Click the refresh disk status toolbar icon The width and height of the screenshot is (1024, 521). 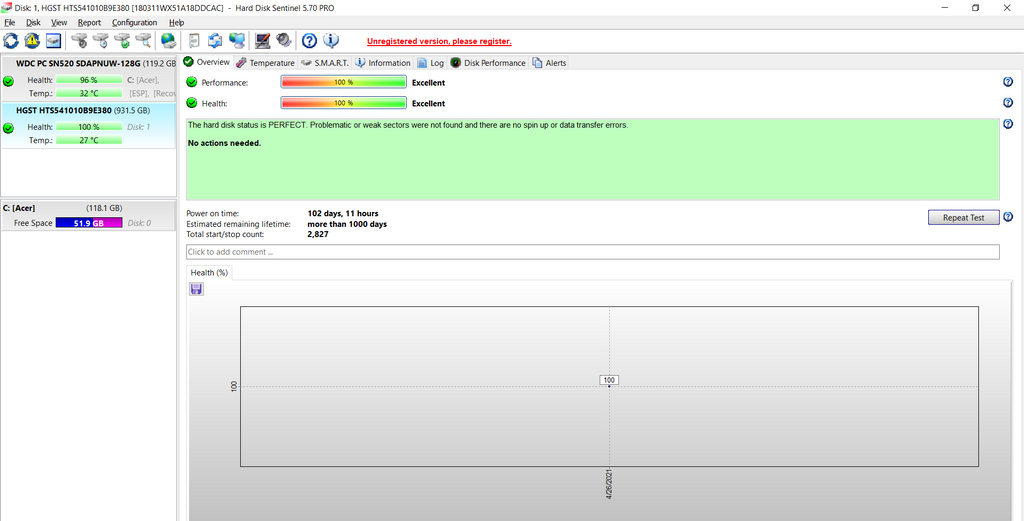tap(11, 41)
